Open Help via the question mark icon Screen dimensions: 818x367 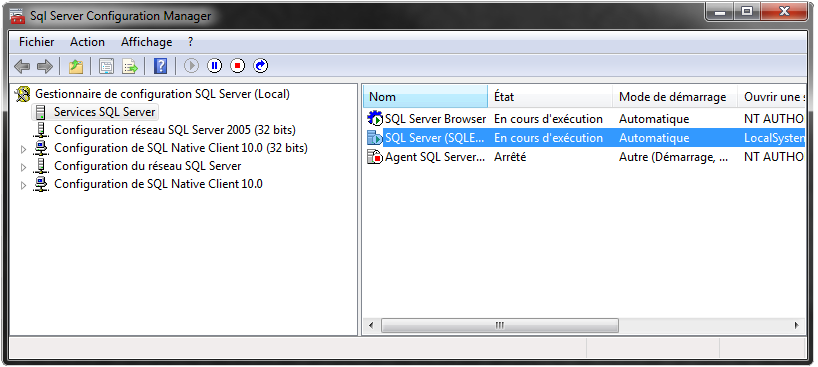(161, 66)
